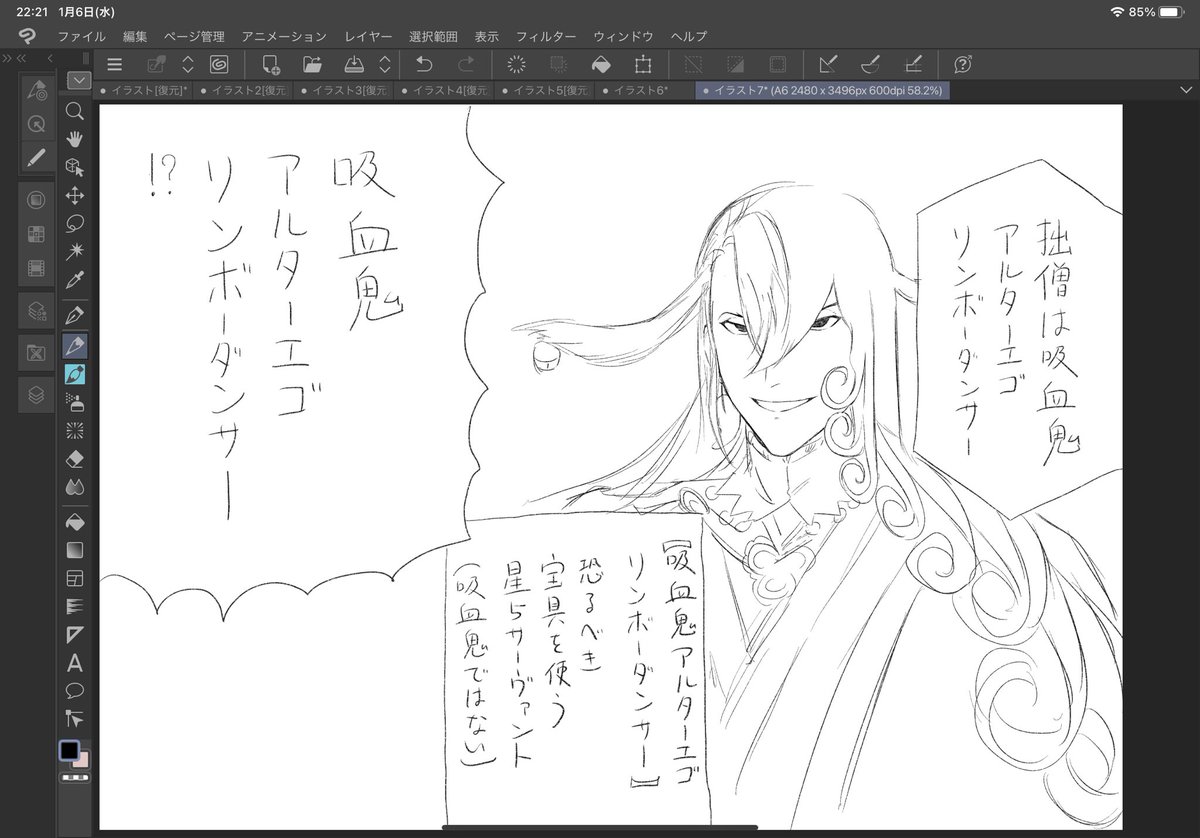This screenshot has height=838, width=1200.
Task: Select the Pen tool
Action: point(74,316)
